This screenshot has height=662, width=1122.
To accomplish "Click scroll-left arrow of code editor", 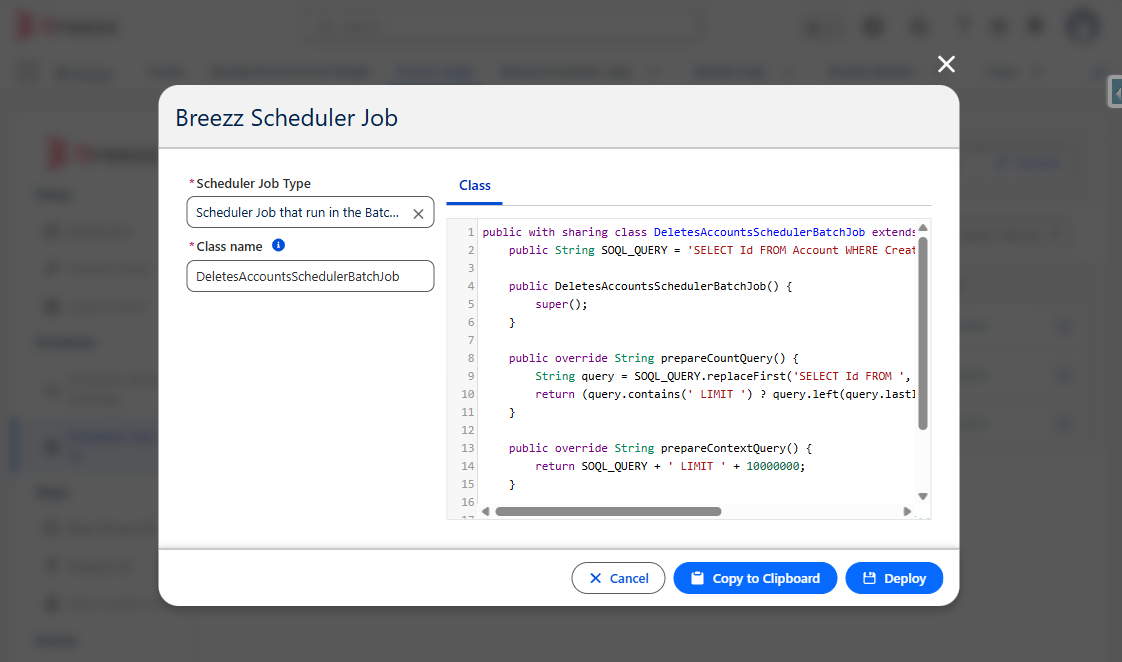I will (486, 511).
